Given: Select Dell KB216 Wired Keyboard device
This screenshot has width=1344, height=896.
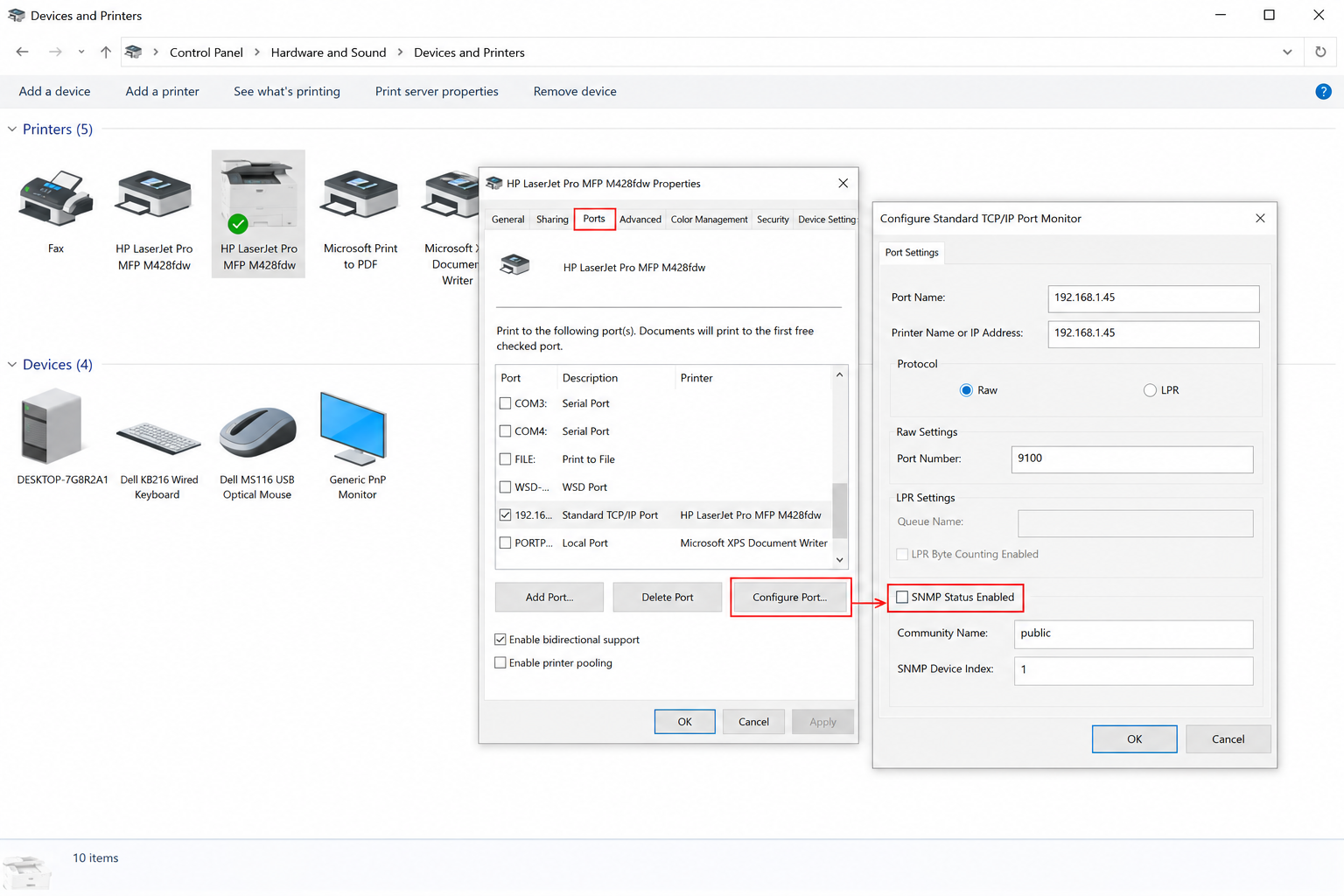Looking at the screenshot, I should [x=158, y=437].
